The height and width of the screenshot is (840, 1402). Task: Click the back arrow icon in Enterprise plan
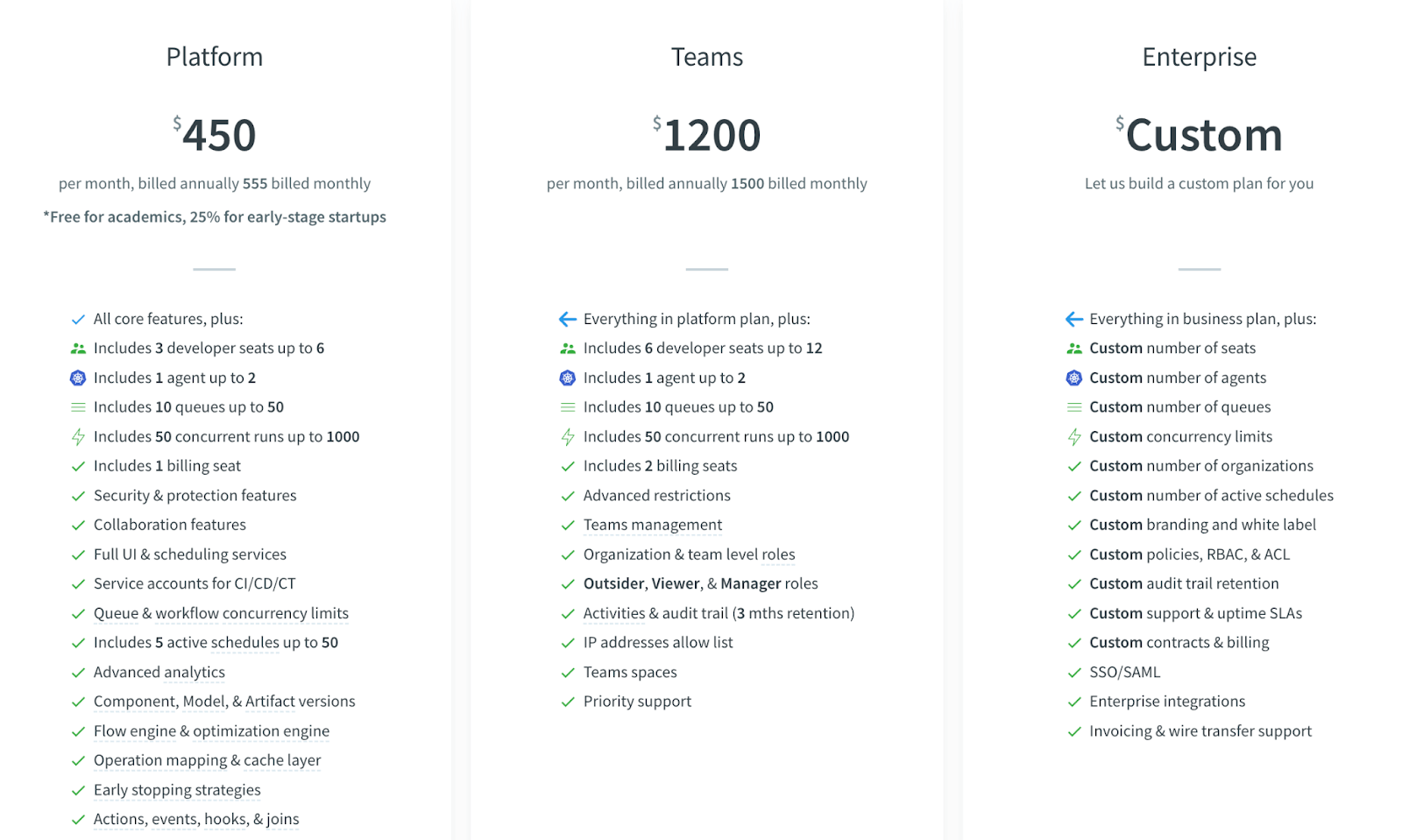click(x=1074, y=320)
